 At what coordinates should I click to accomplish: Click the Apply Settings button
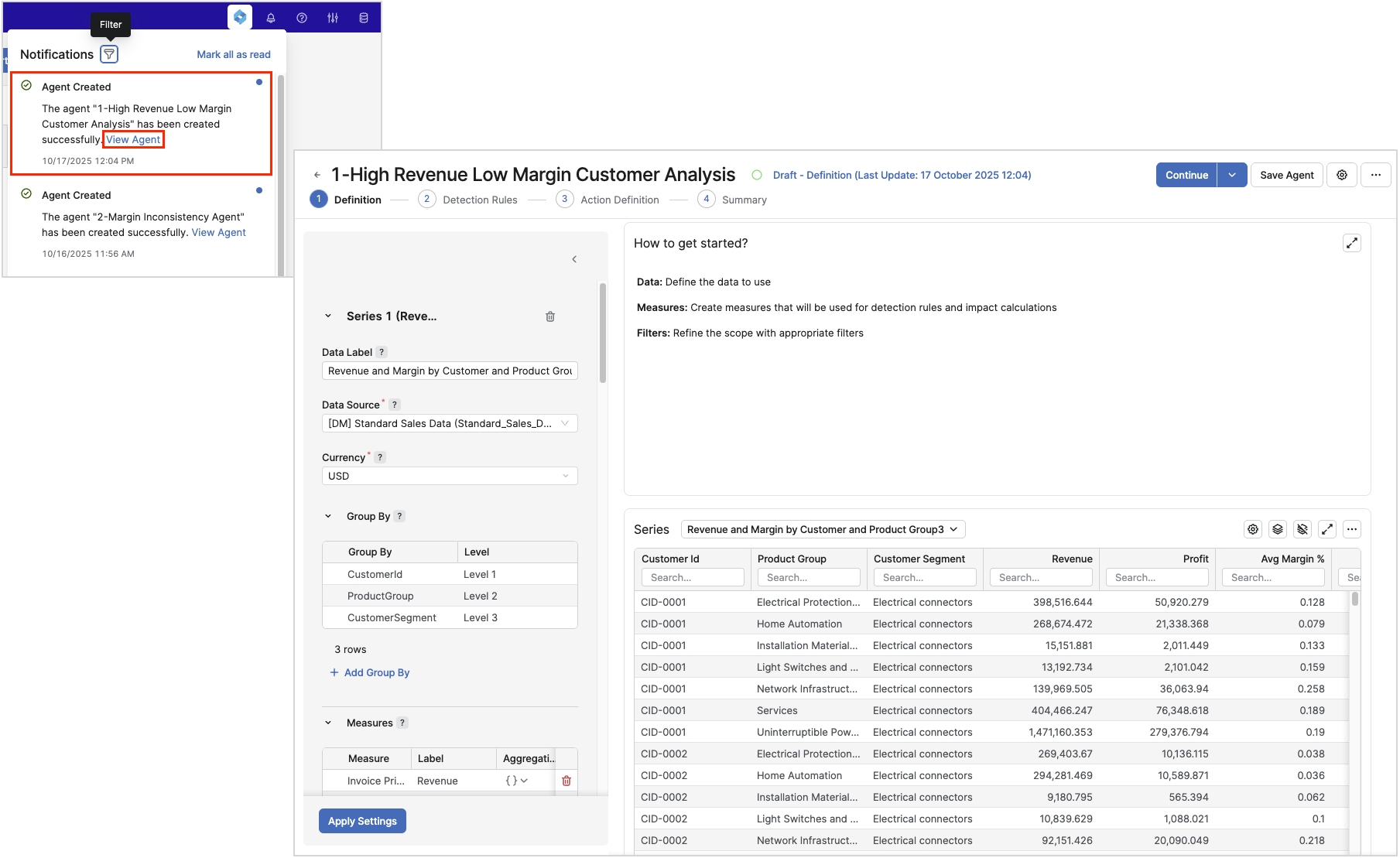point(362,821)
